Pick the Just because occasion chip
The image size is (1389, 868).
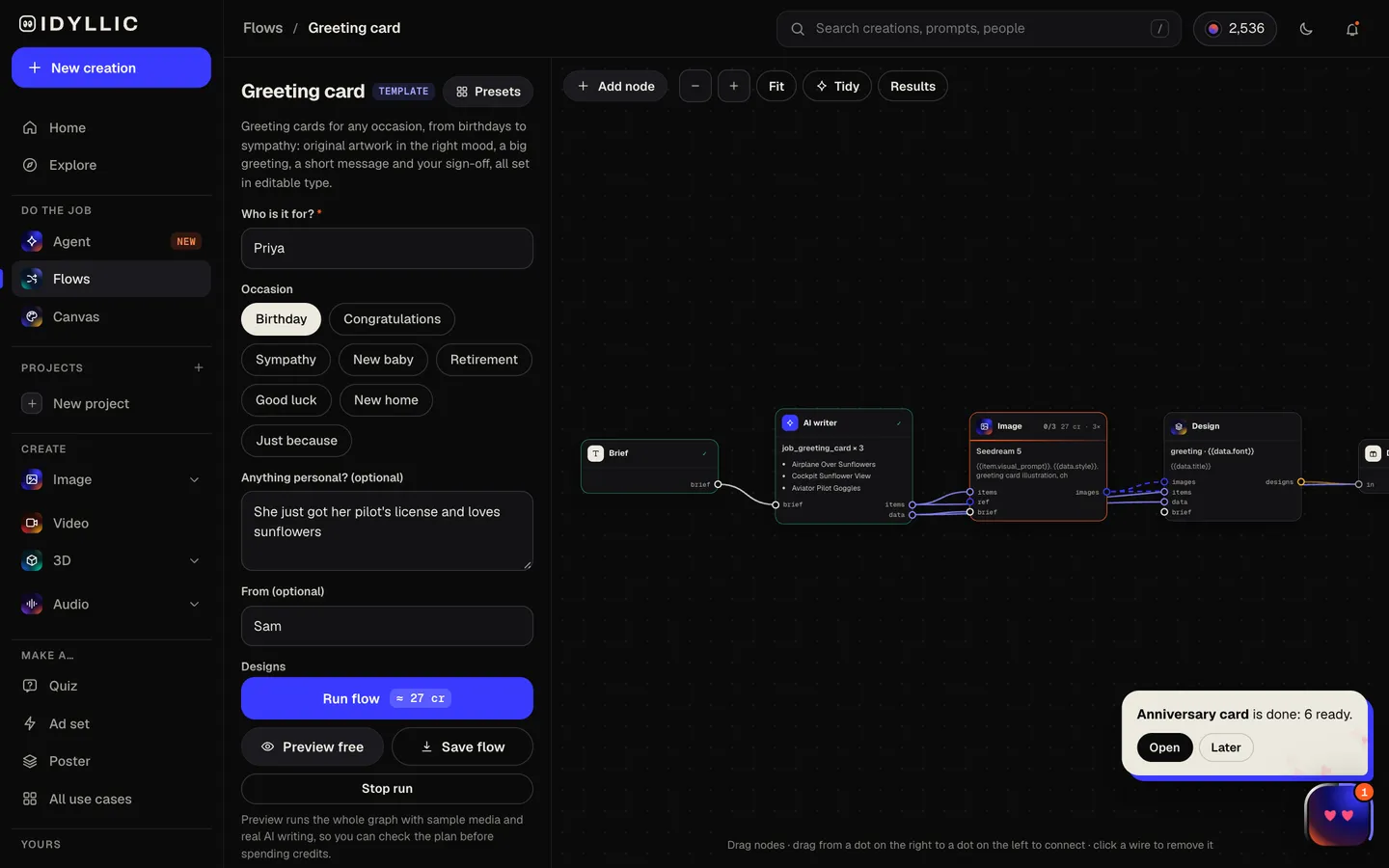click(296, 441)
